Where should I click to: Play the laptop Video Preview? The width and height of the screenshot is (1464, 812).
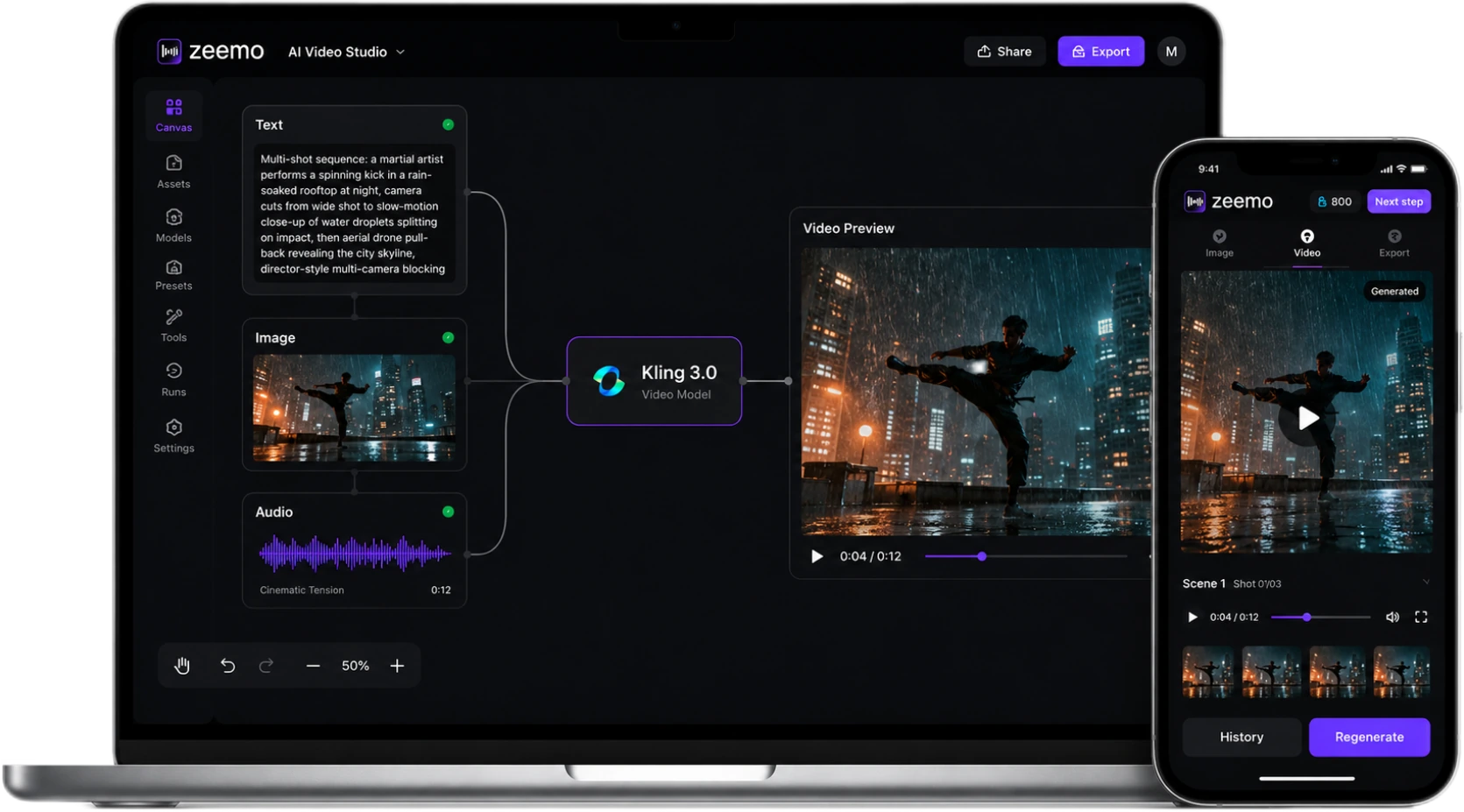coord(817,556)
